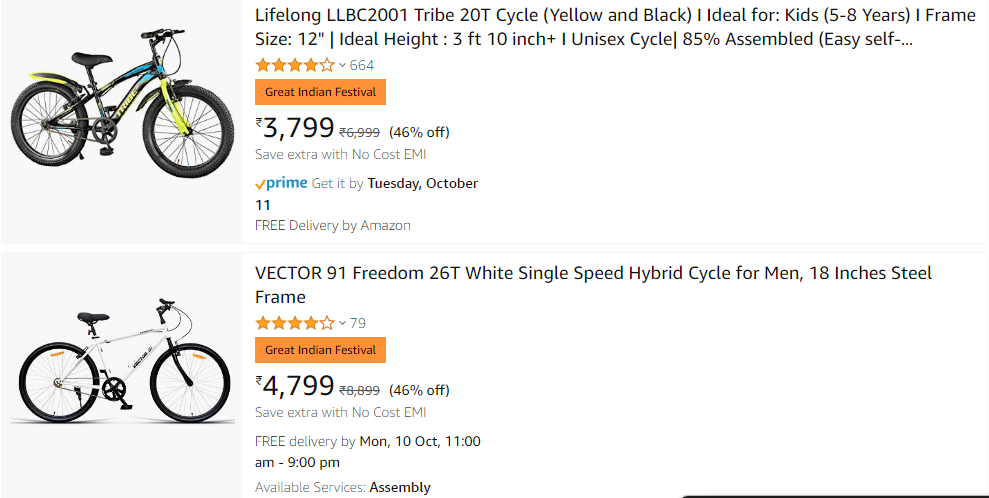This screenshot has height=498, width=989.
Task: Click the struck-through ₹8,899 list price
Action: coord(359,390)
